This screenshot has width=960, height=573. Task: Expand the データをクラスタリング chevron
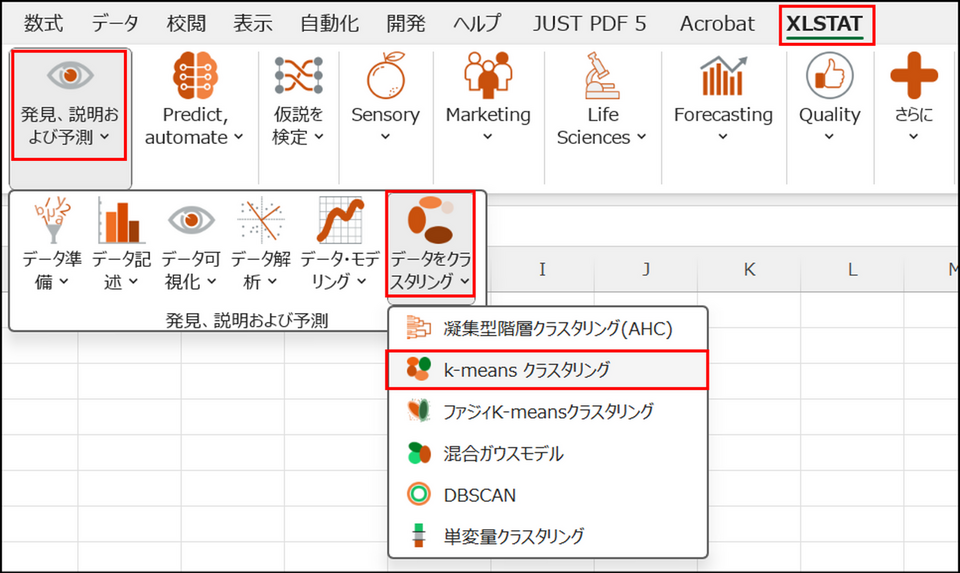pyautogui.click(x=465, y=282)
